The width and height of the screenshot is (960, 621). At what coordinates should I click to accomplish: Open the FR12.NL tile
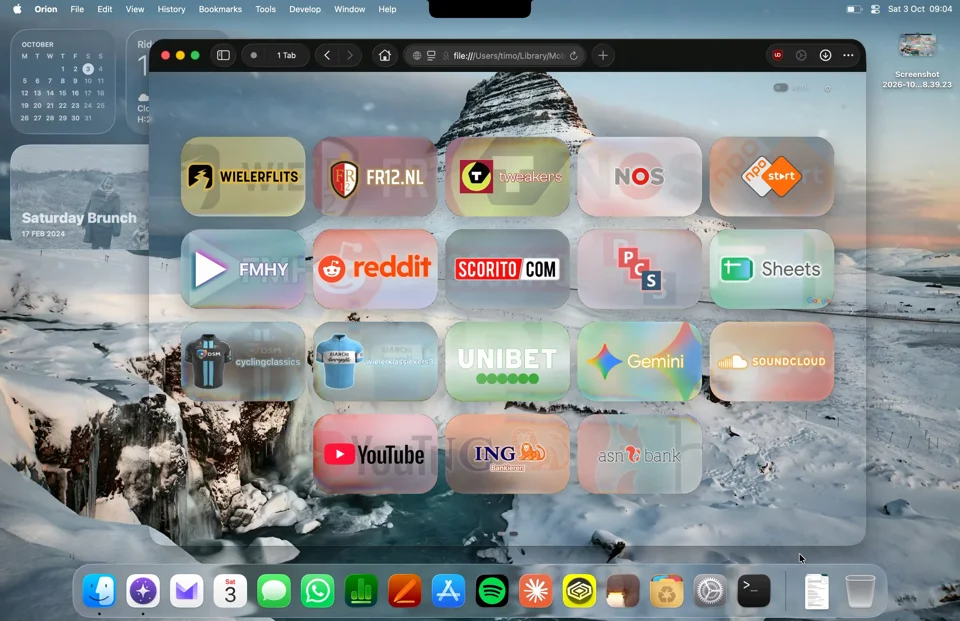point(375,176)
